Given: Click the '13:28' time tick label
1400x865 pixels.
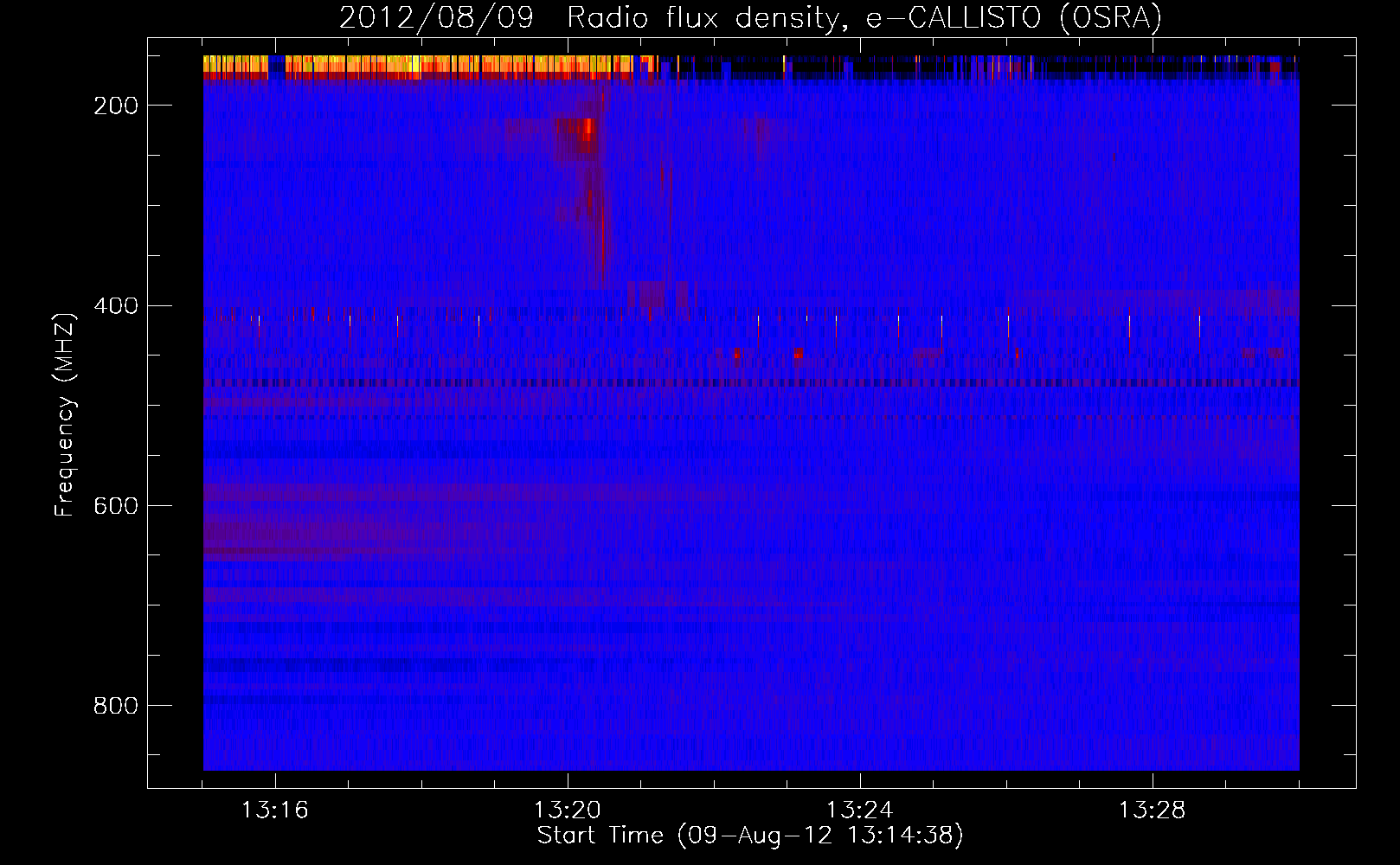Looking at the screenshot, I should (1152, 811).
